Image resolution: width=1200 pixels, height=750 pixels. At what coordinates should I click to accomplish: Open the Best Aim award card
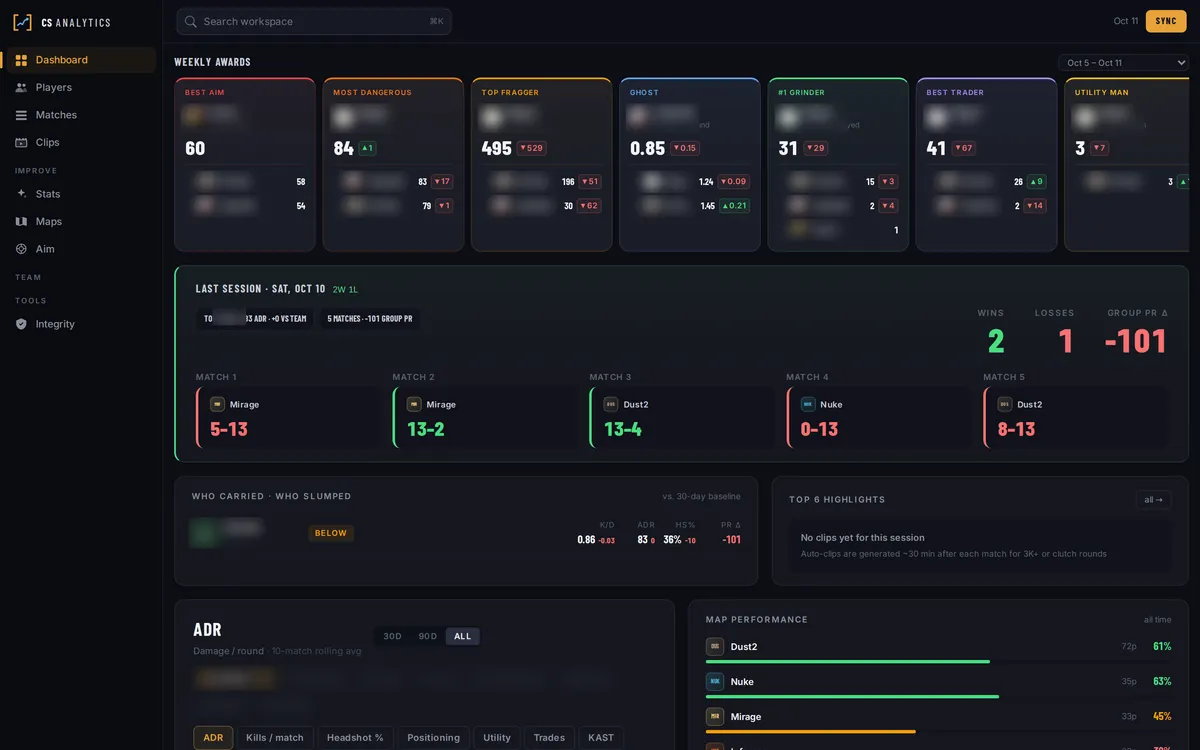click(245, 164)
